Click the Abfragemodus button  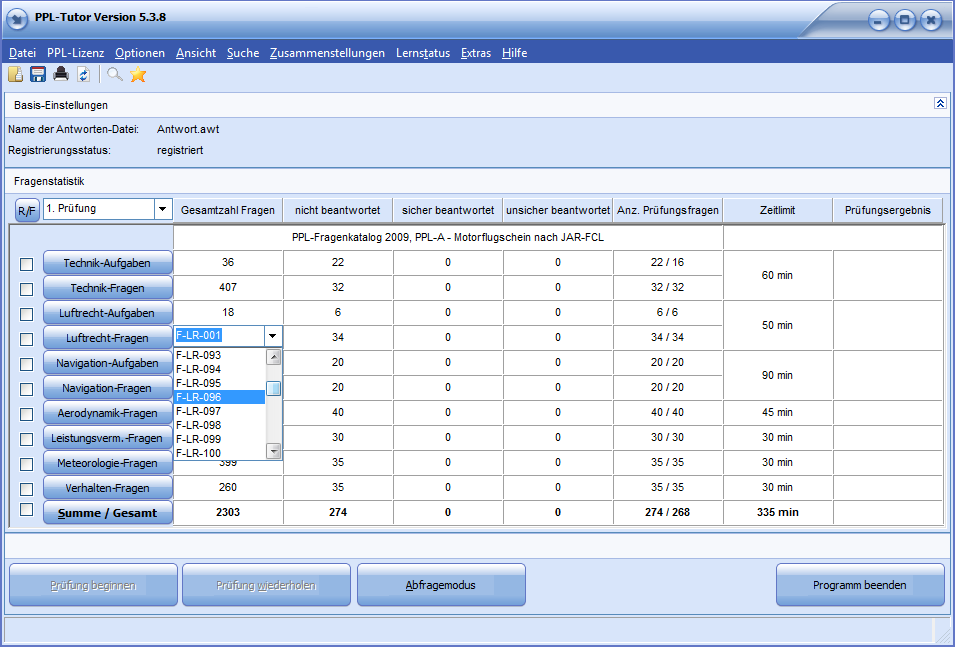coord(441,585)
